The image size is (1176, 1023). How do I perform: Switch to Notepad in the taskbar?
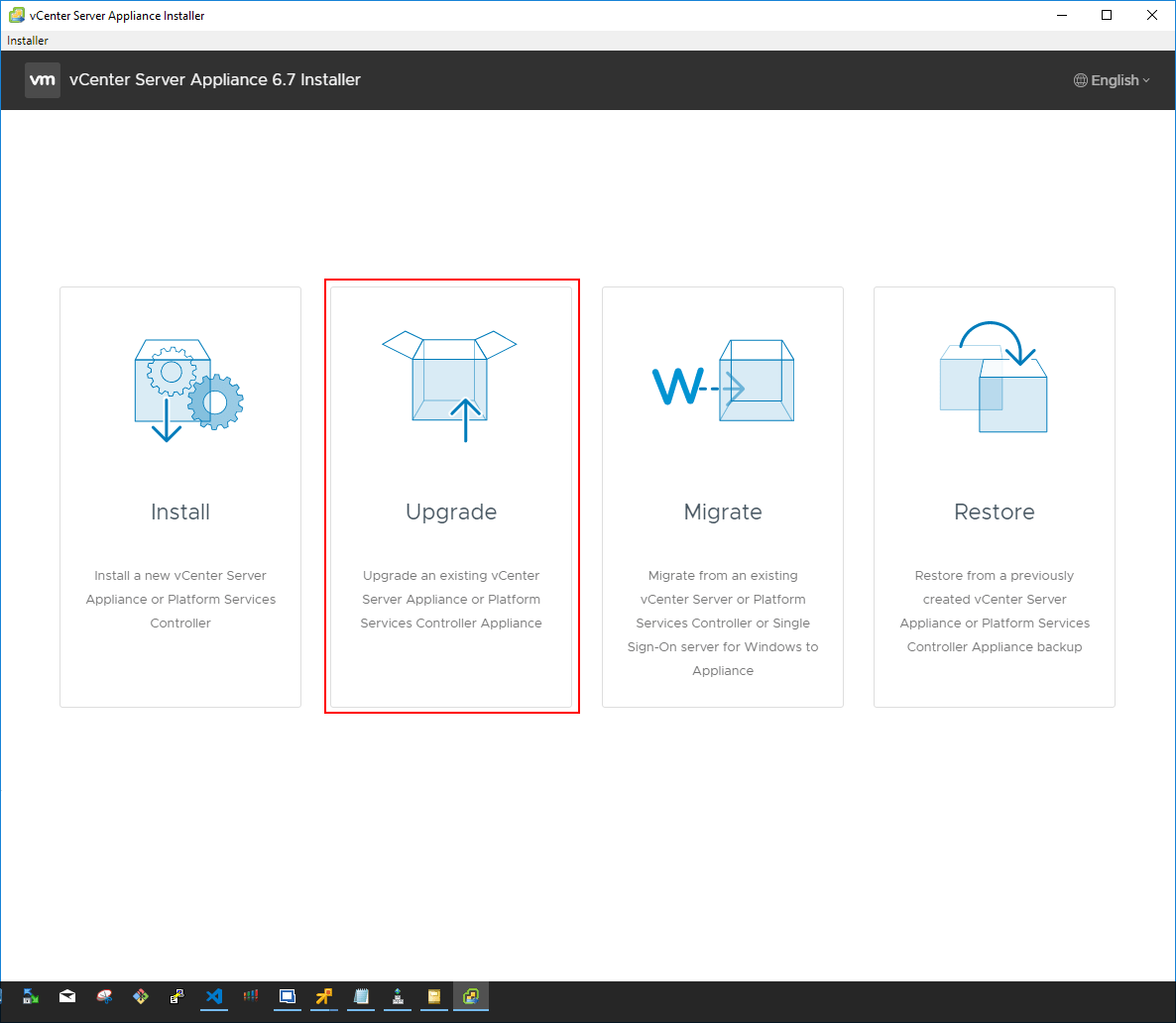361,996
